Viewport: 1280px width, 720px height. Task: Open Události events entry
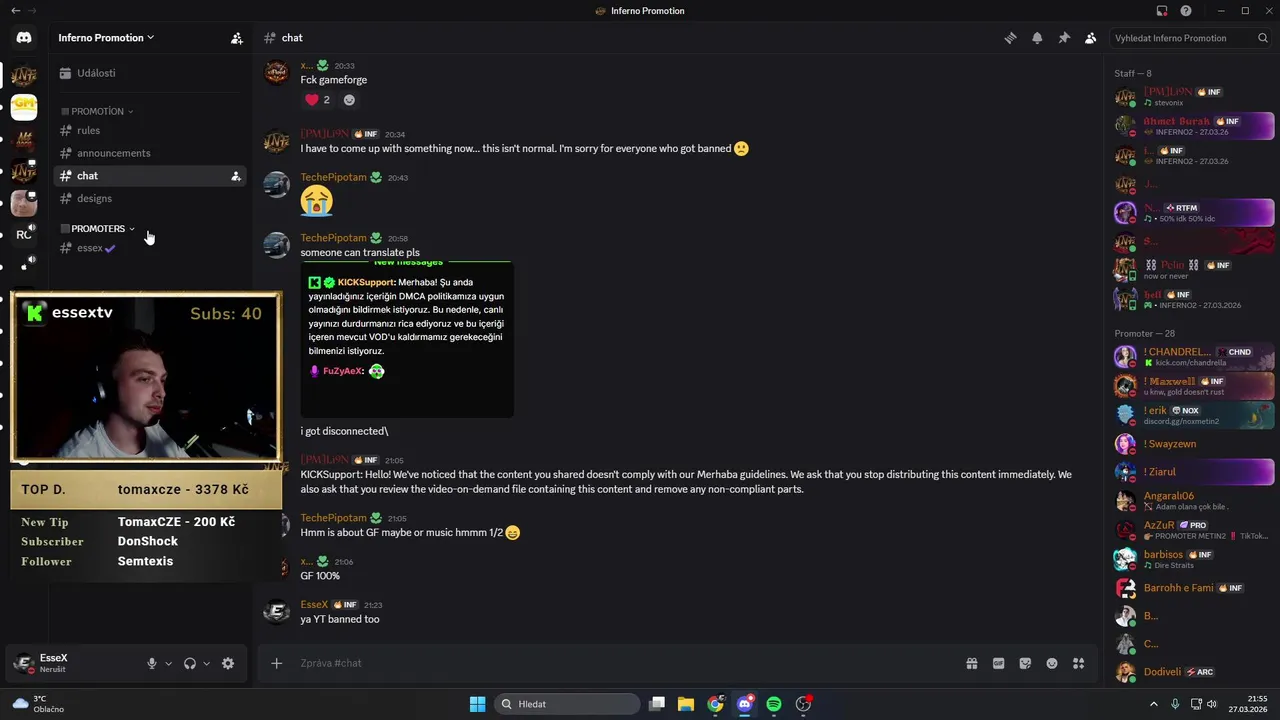point(149,73)
